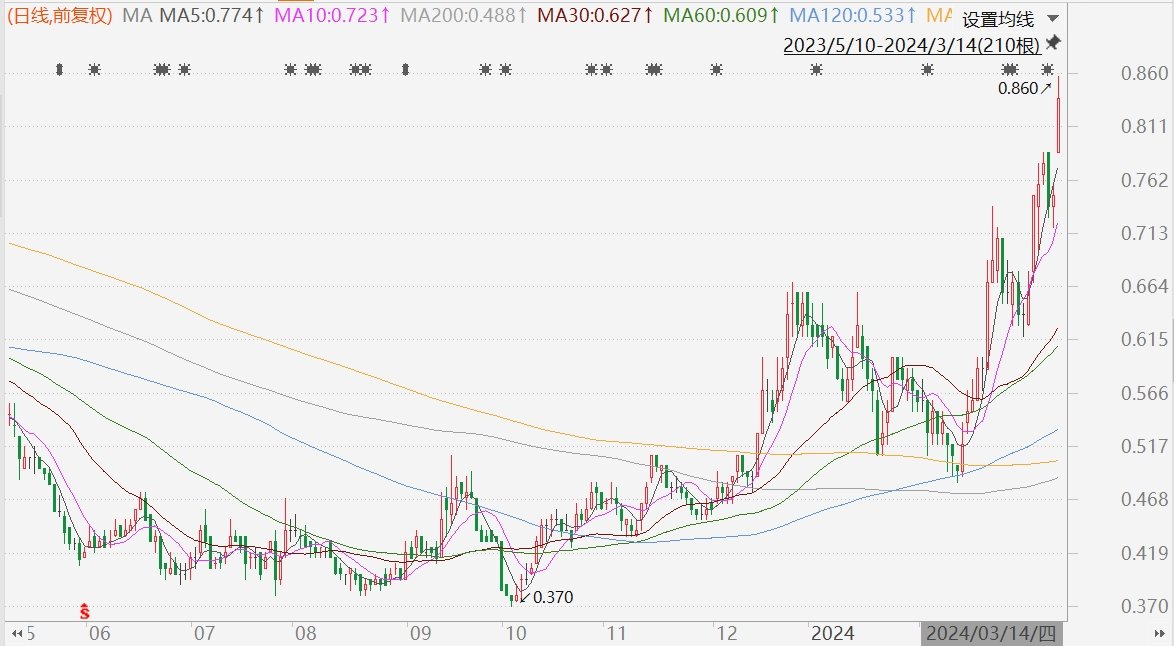Select the 0.517 price axis label
Viewport: 1174px width, 646px height.
pos(1144,446)
